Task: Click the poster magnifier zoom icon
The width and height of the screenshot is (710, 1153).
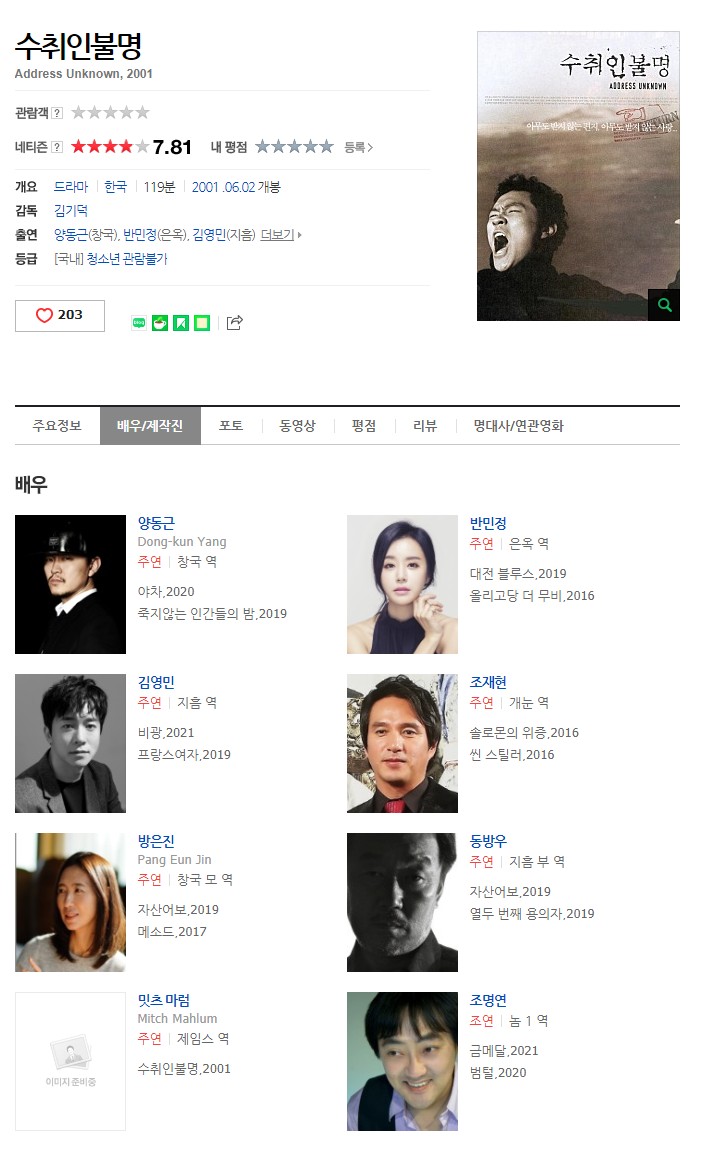Action: 664,304
